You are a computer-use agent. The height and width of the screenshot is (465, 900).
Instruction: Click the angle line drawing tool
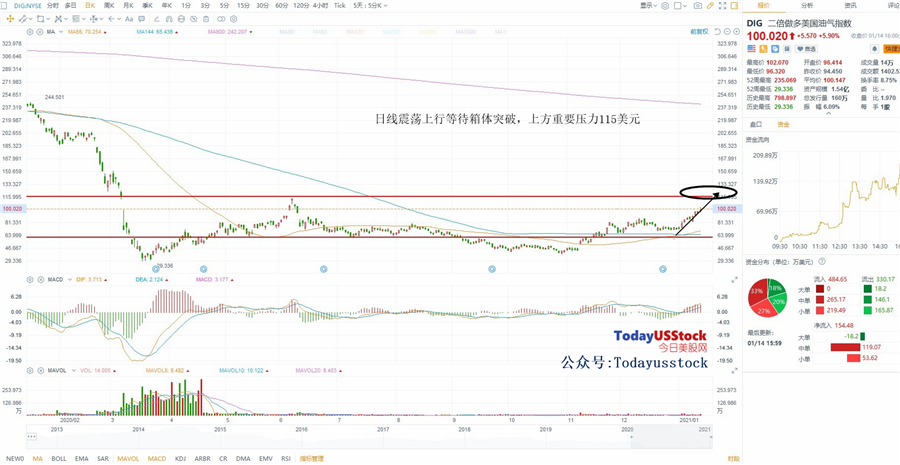[x=156, y=19]
